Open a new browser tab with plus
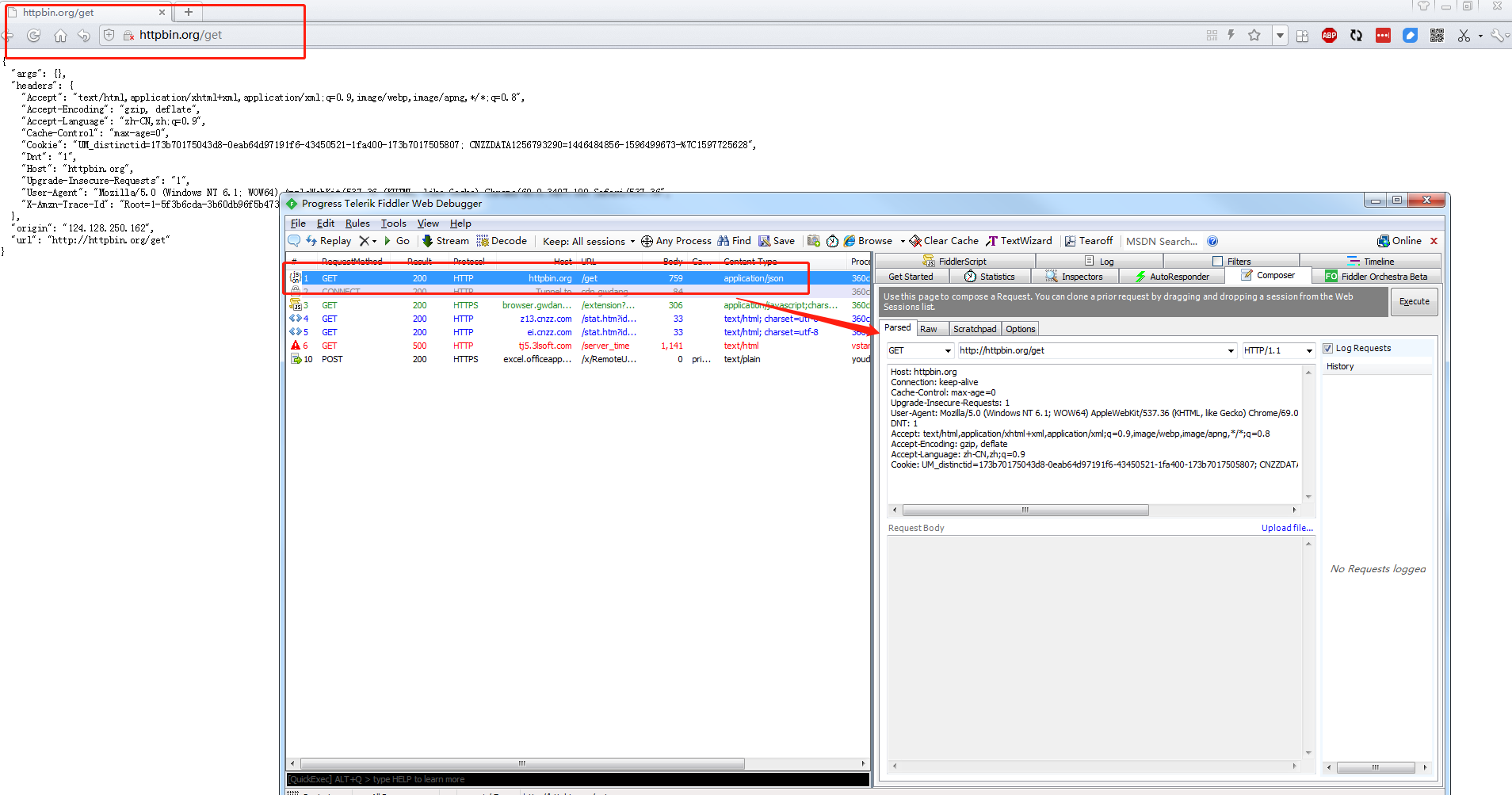Image resolution: width=1512 pixels, height=795 pixels. (189, 12)
